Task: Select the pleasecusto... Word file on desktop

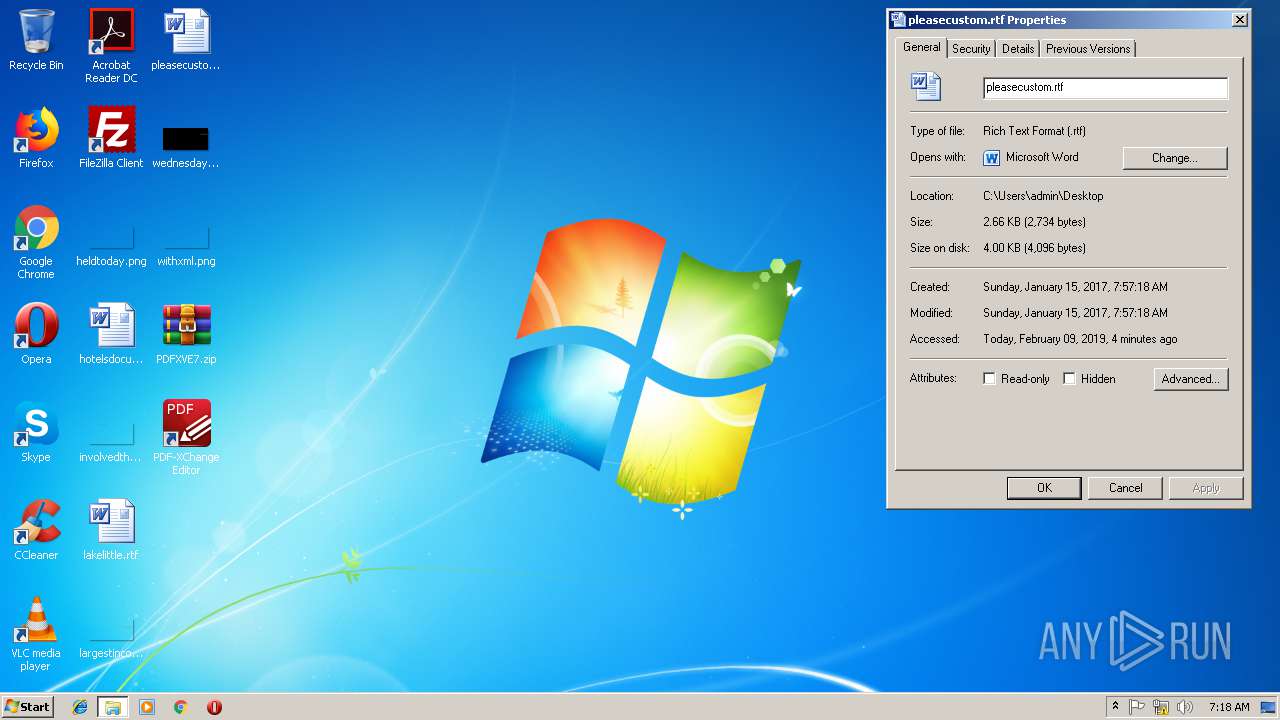Action: click(x=186, y=40)
